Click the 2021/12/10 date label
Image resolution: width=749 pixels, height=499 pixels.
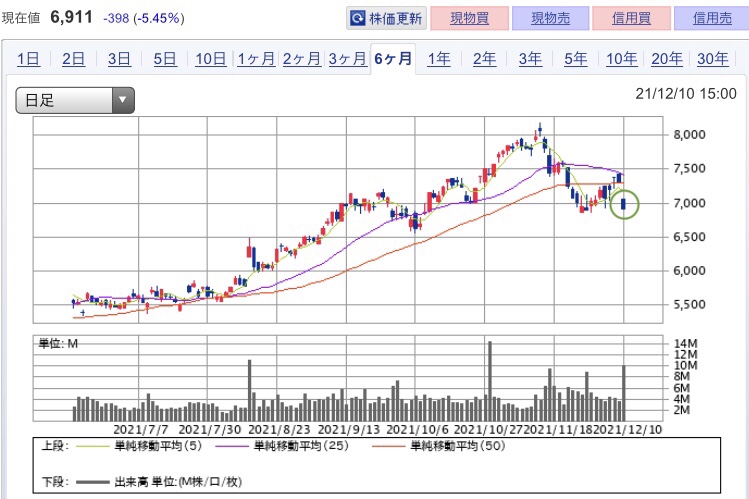coord(628,430)
